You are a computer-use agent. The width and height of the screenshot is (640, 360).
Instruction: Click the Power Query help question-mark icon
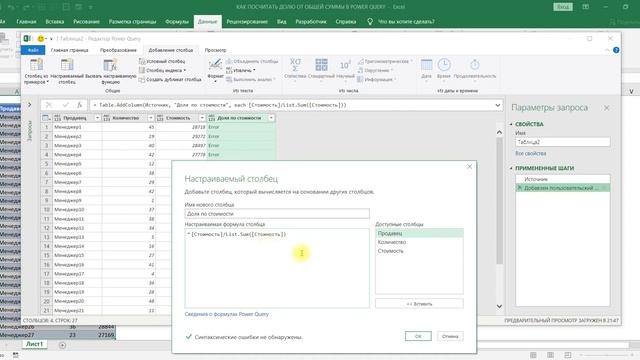click(616, 50)
